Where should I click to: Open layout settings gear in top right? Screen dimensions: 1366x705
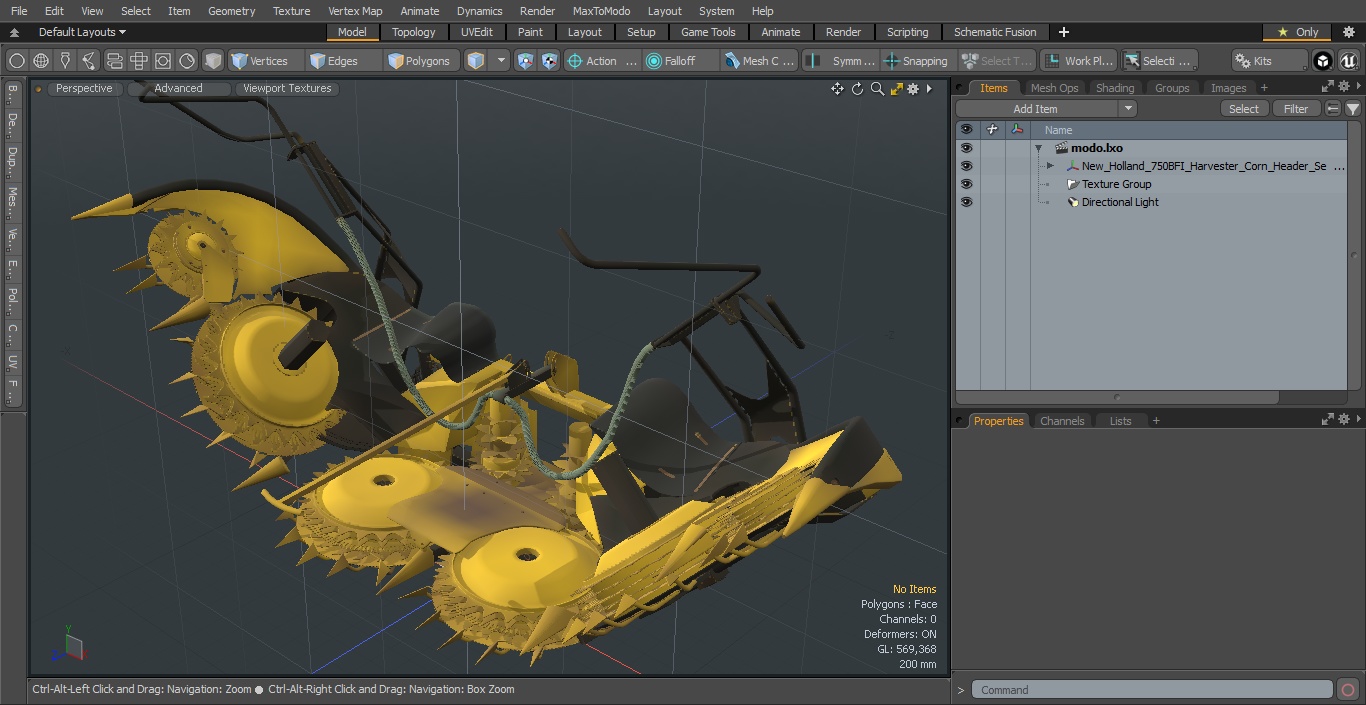coord(1348,32)
